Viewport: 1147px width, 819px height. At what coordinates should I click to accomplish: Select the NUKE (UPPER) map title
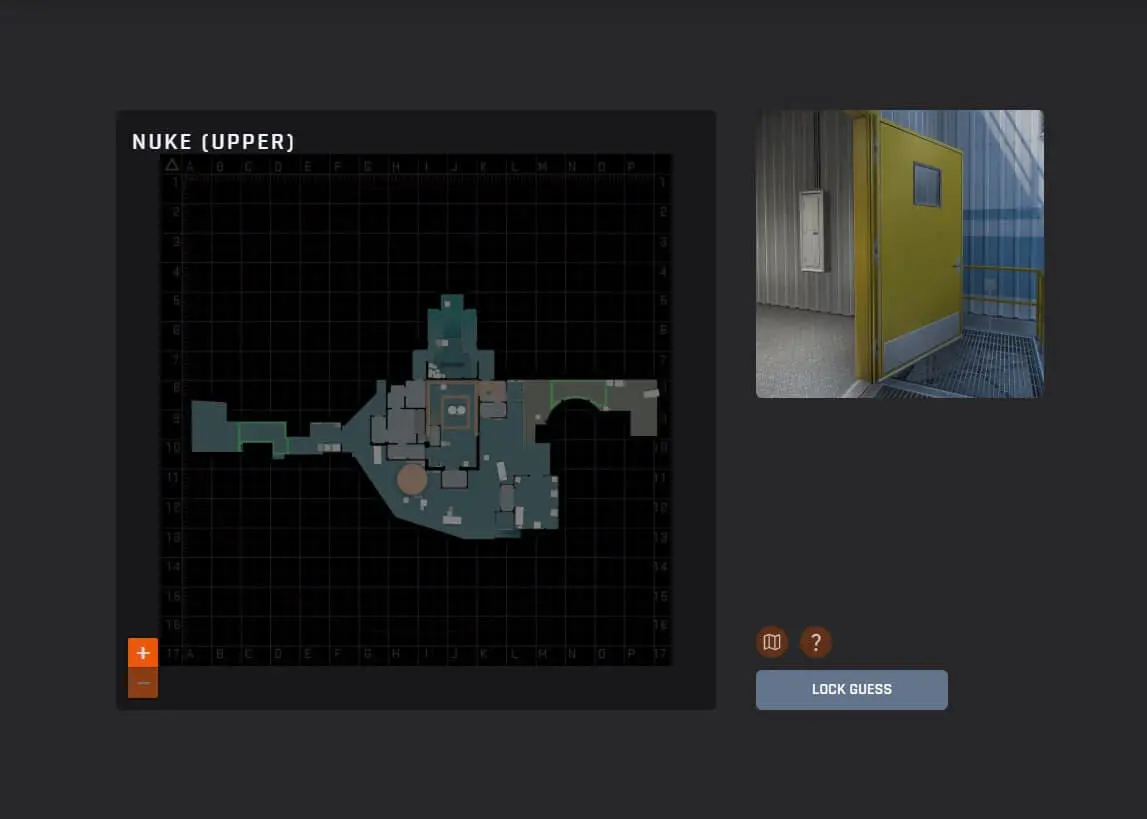click(x=213, y=142)
